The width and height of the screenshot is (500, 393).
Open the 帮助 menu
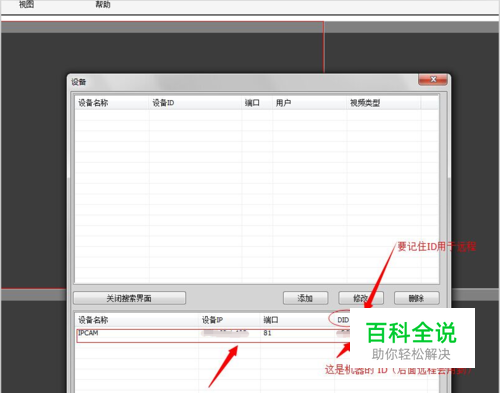(x=103, y=4)
